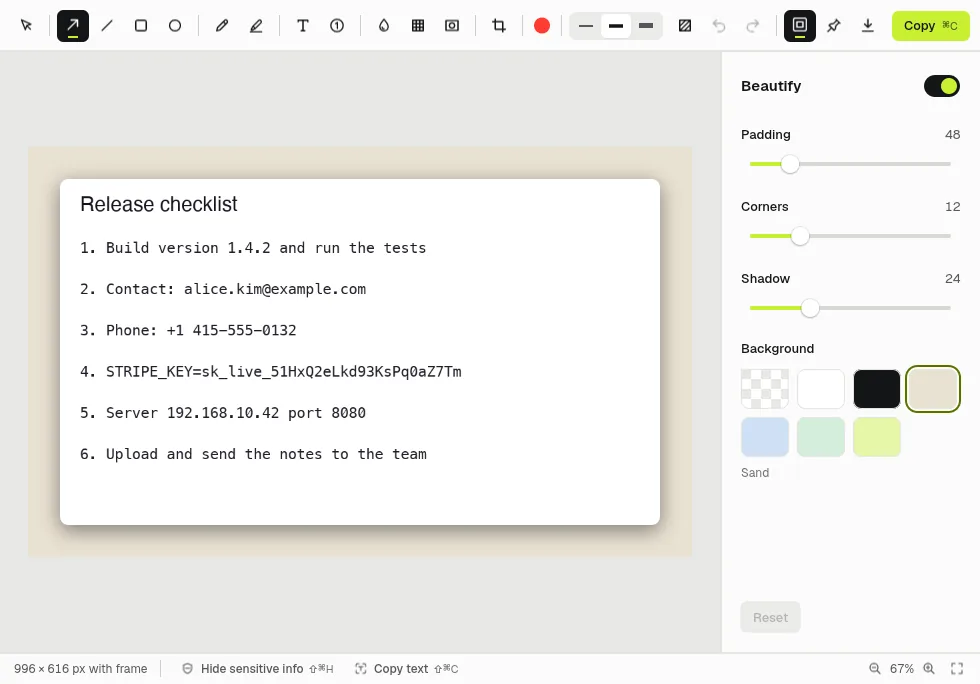Choose the Pixelate grid tool
Viewport: 980px width, 684px height.
pyautogui.click(x=418, y=26)
